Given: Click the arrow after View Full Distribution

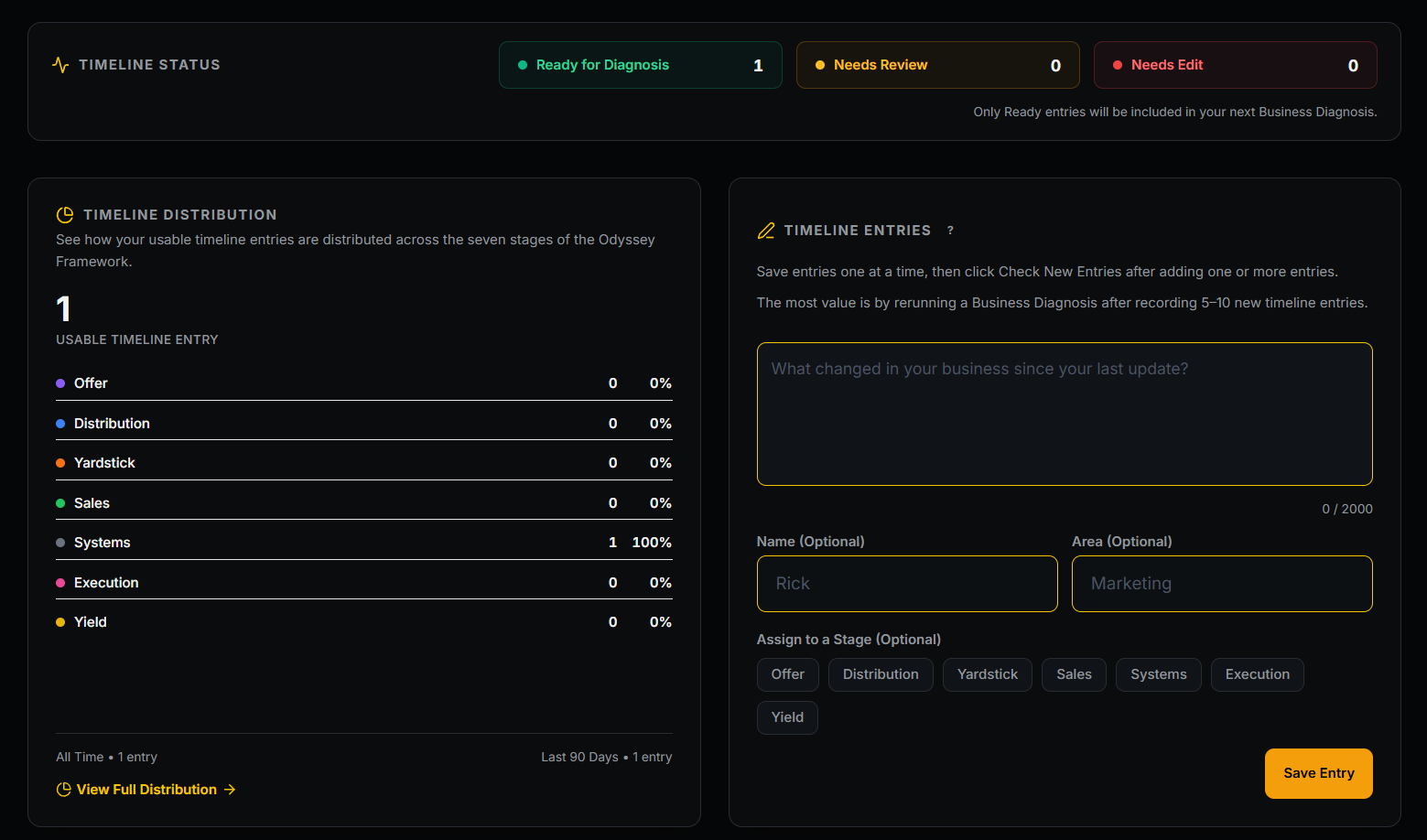Looking at the screenshot, I should pos(230,790).
